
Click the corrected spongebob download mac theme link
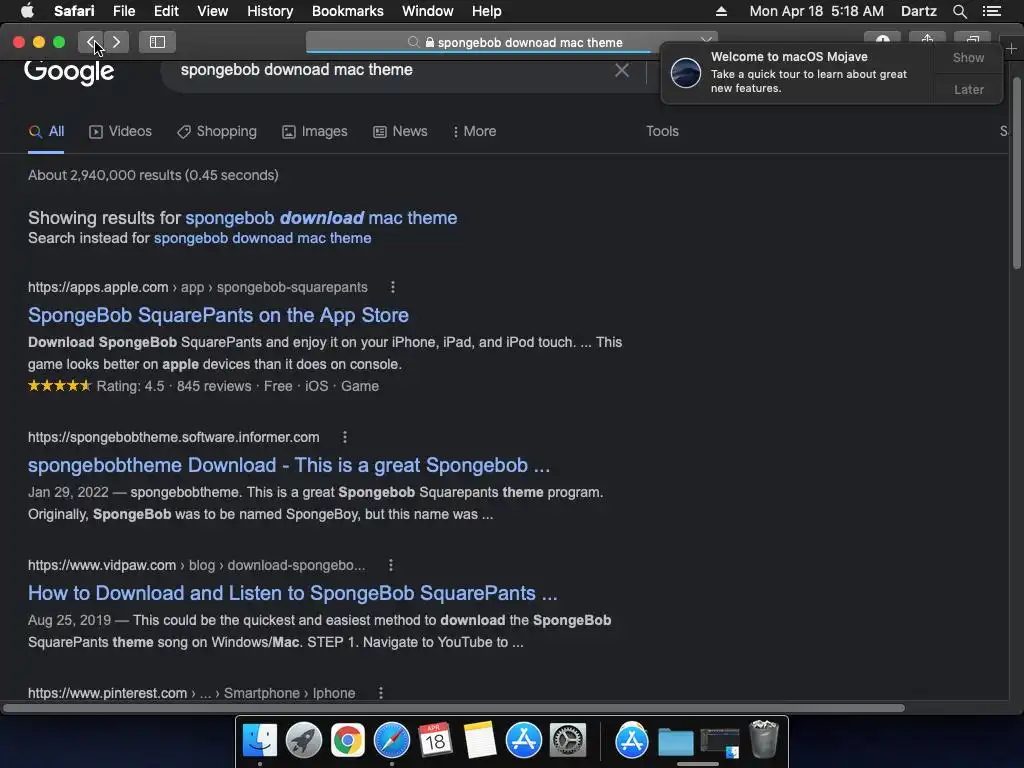[x=321, y=217]
